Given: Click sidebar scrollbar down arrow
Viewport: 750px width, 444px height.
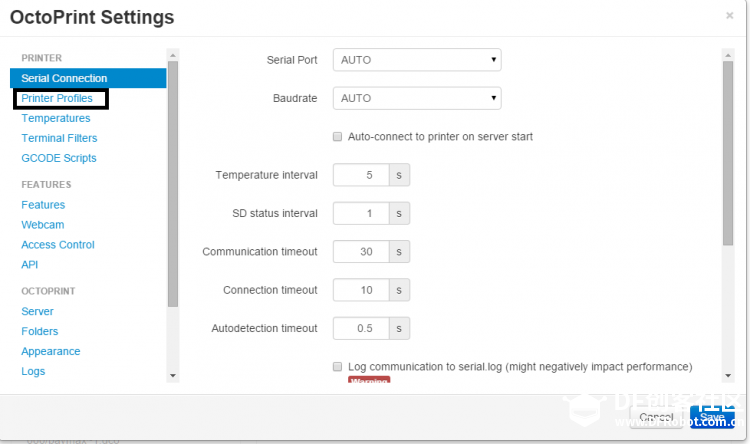Looking at the screenshot, I should (x=173, y=376).
